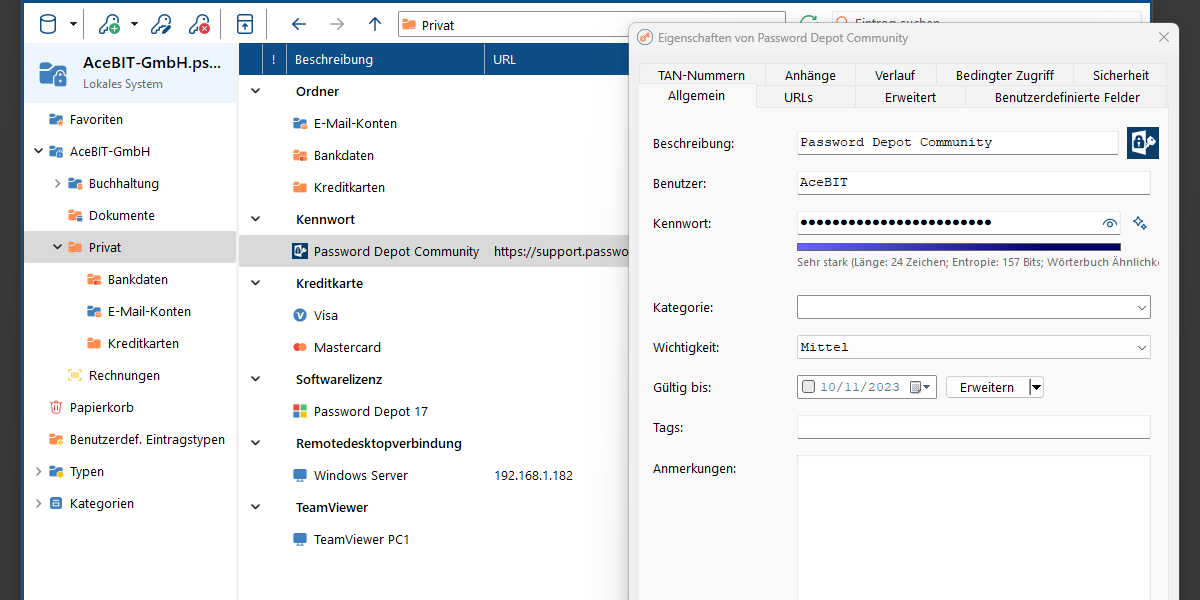
Task: Select the Visa card icon
Action: 300,315
